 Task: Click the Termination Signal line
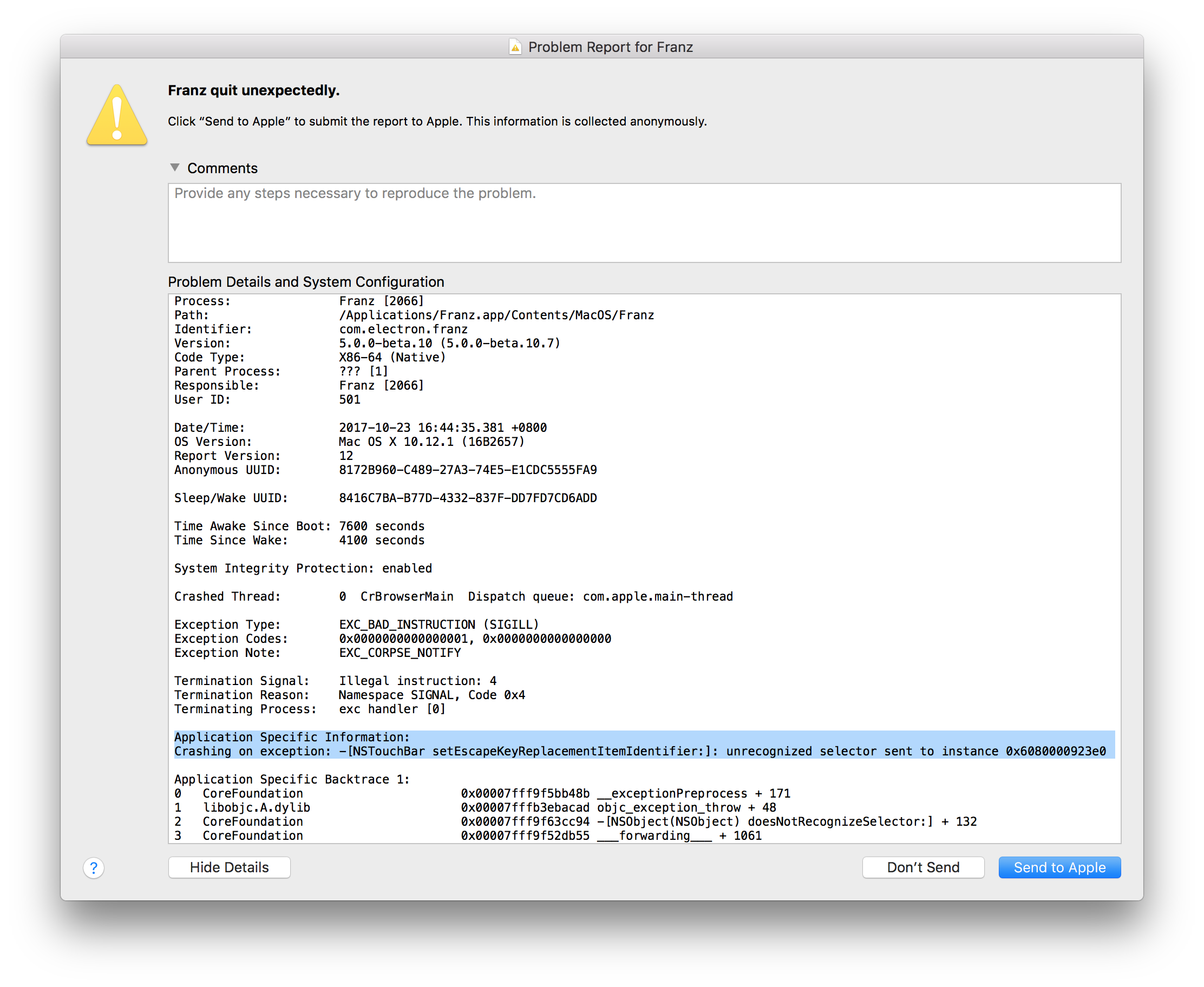pos(336,681)
